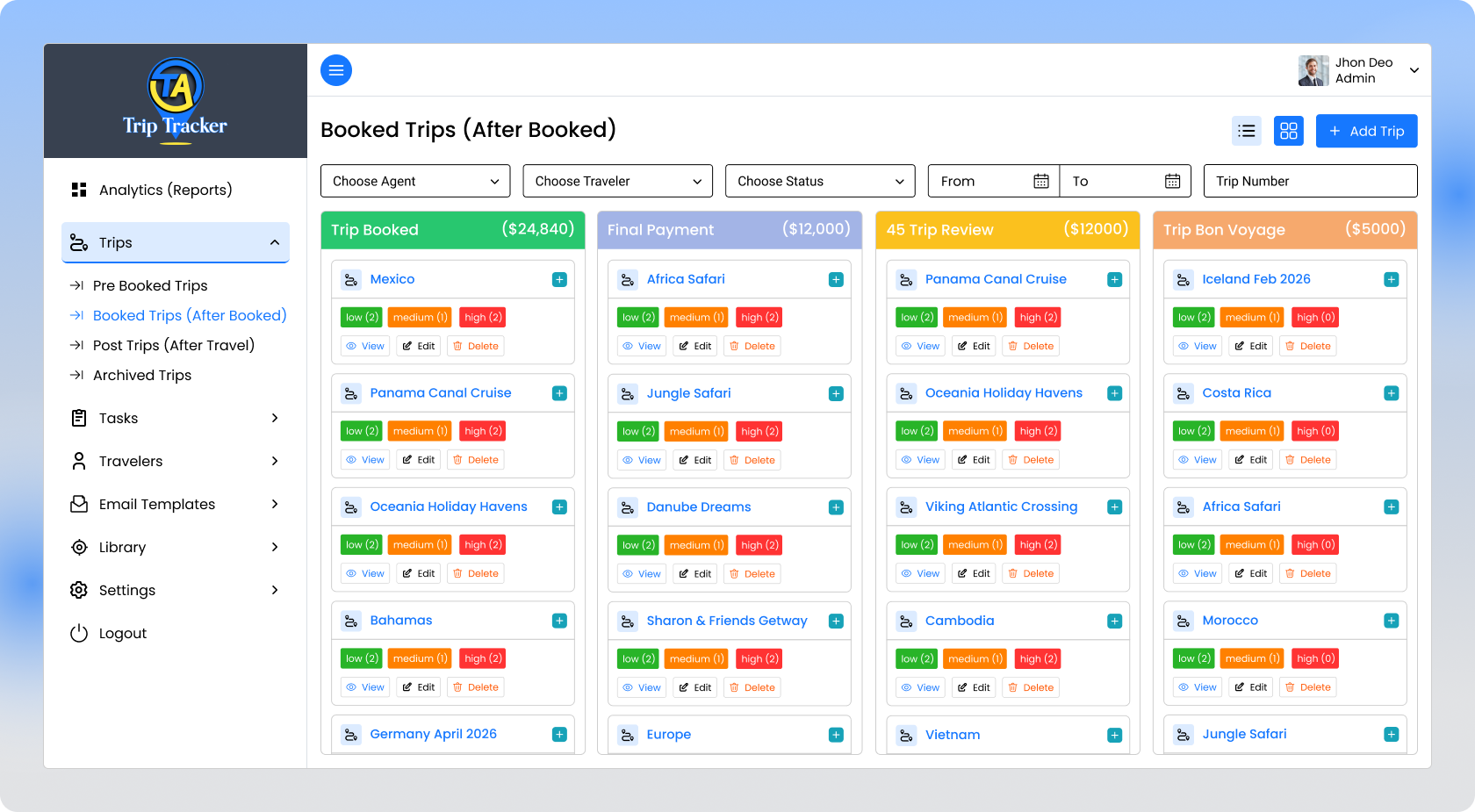The image size is (1475, 812).
Task: Click the plus icon on Mexico card
Action: click(559, 280)
